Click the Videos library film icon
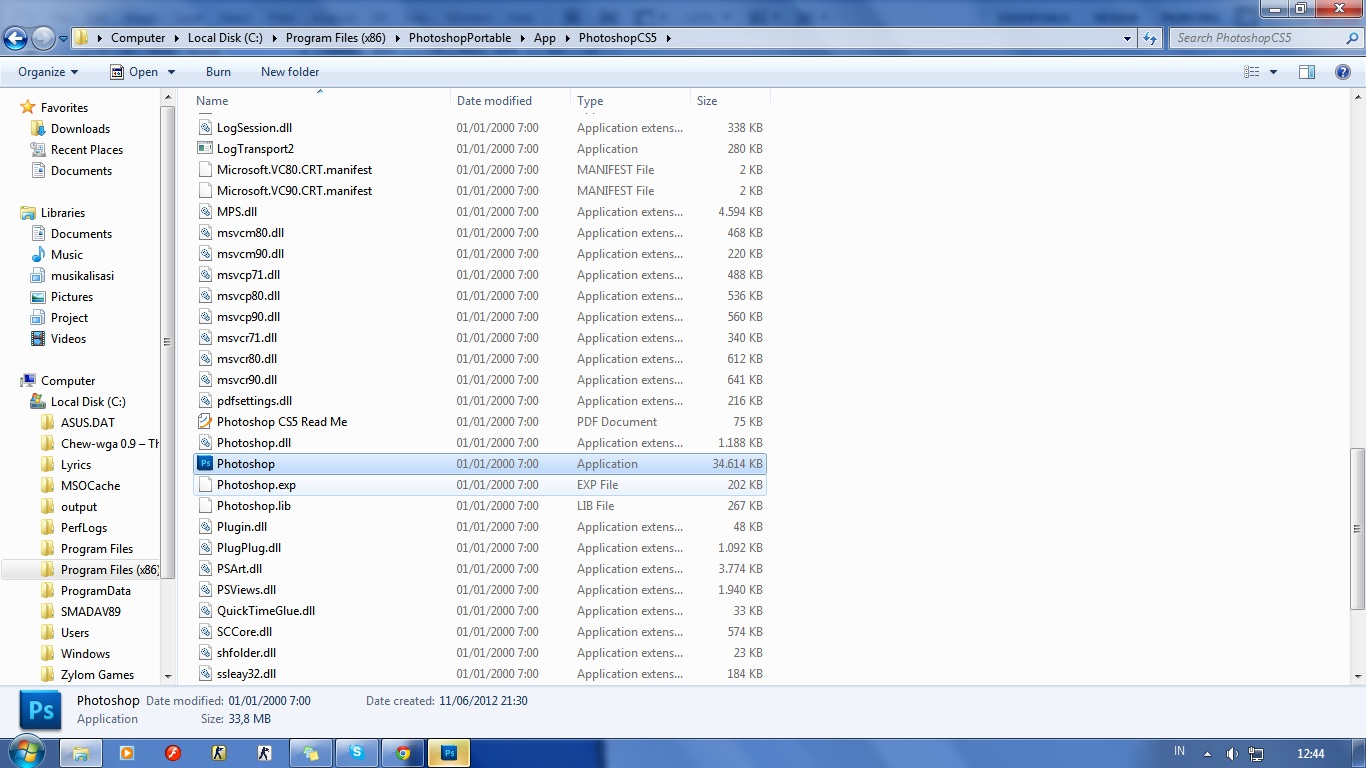The height and width of the screenshot is (768, 1366). click(x=38, y=338)
